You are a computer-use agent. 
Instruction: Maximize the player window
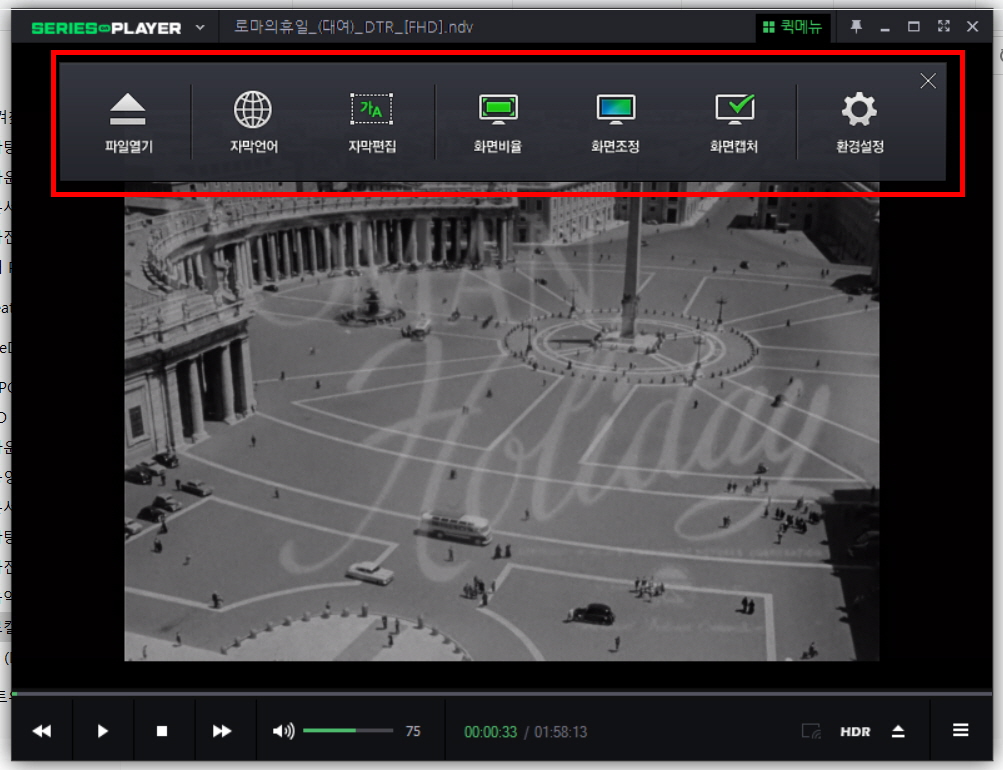913,26
